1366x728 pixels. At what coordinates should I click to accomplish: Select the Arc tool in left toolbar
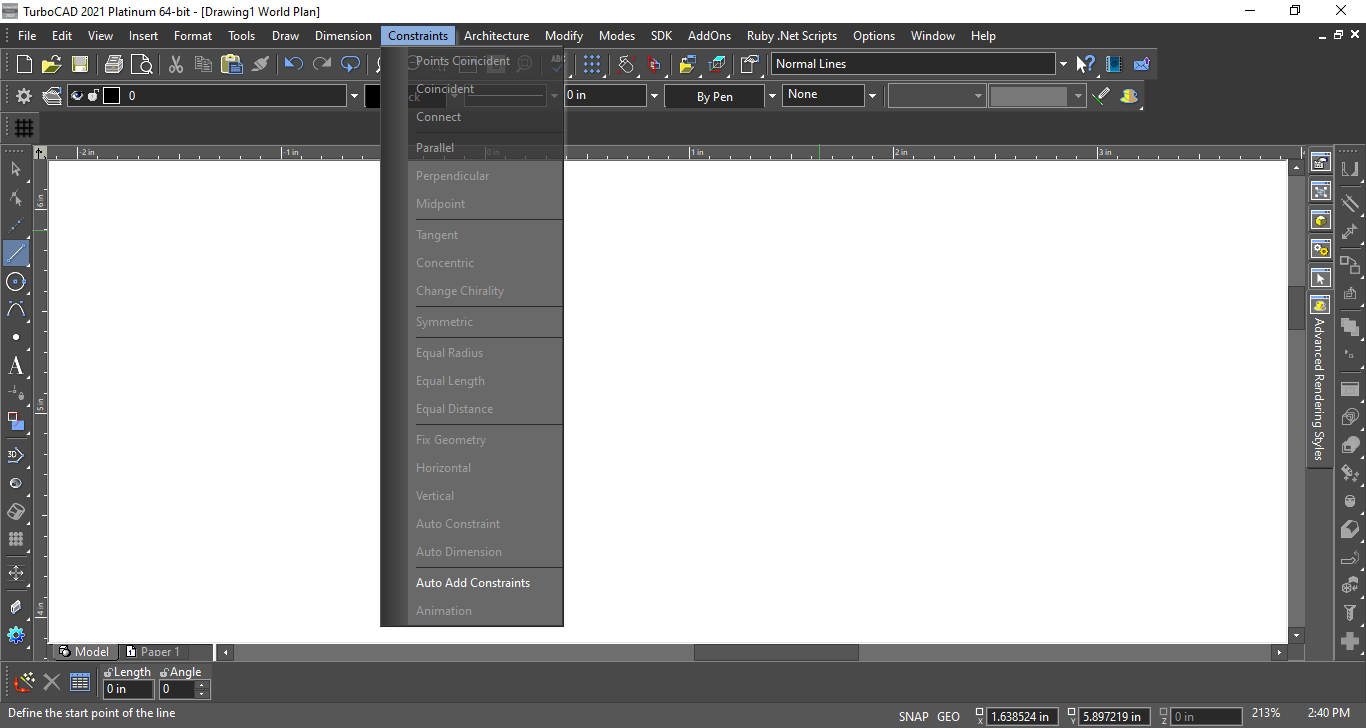coord(16,309)
